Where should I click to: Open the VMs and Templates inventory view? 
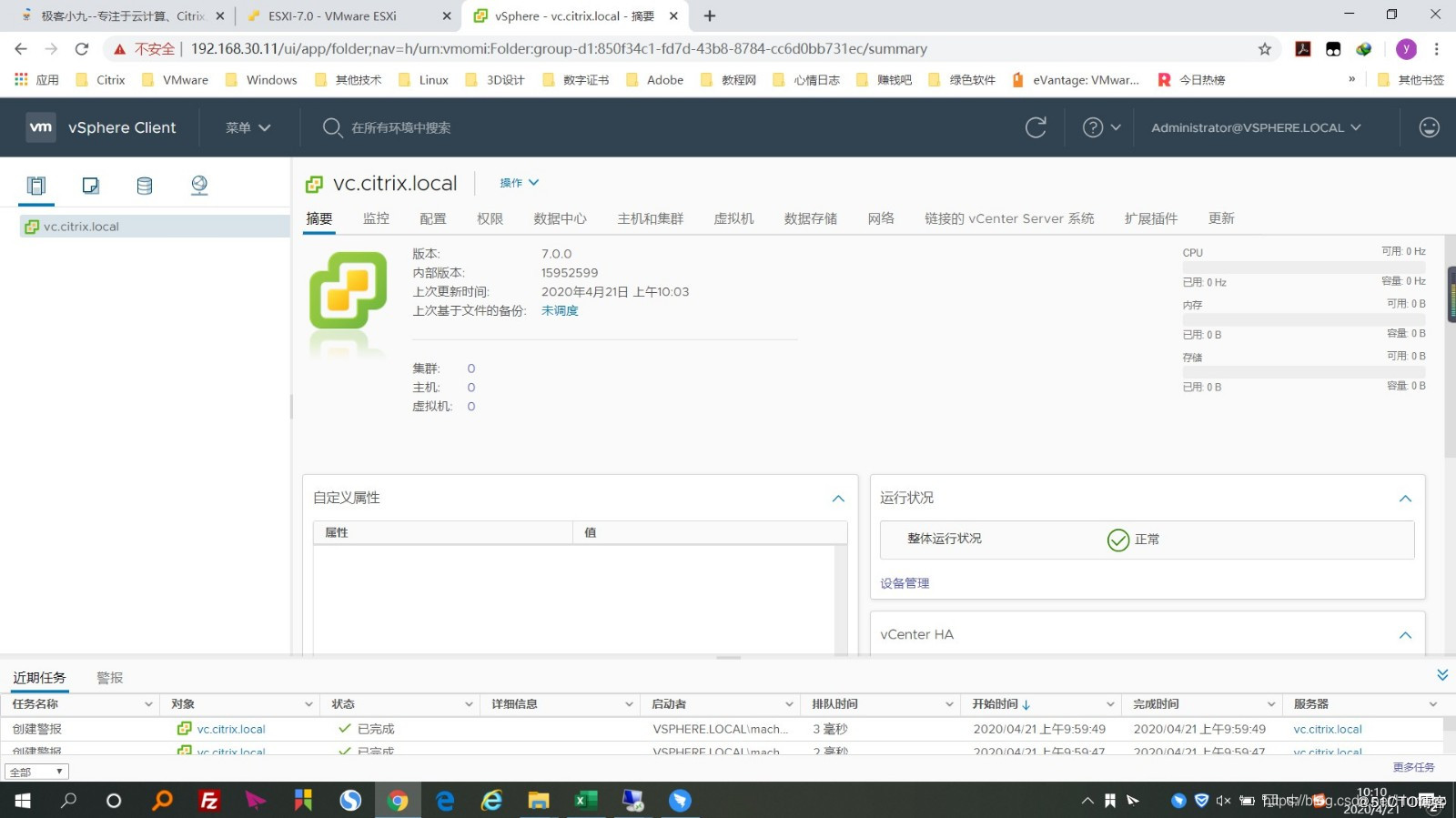pyautogui.click(x=90, y=186)
